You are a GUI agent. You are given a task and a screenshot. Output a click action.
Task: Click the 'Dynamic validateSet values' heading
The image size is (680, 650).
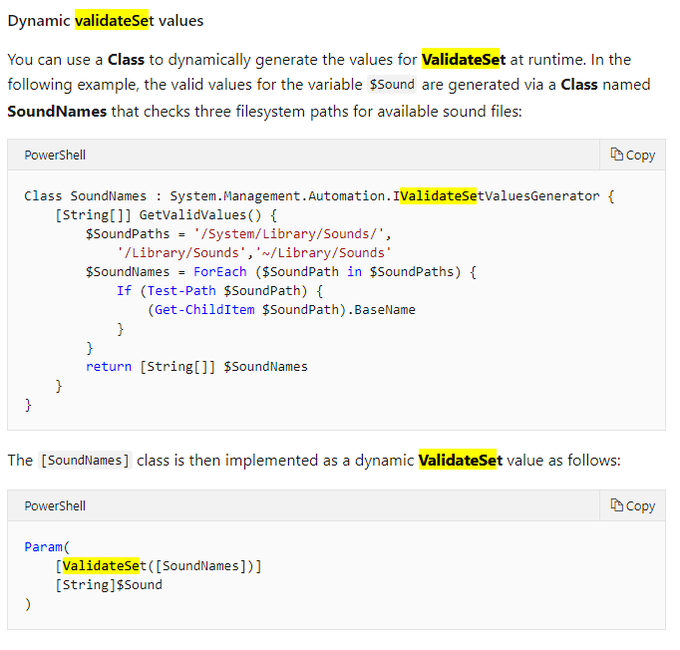pyautogui.click(x=105, y=20)
